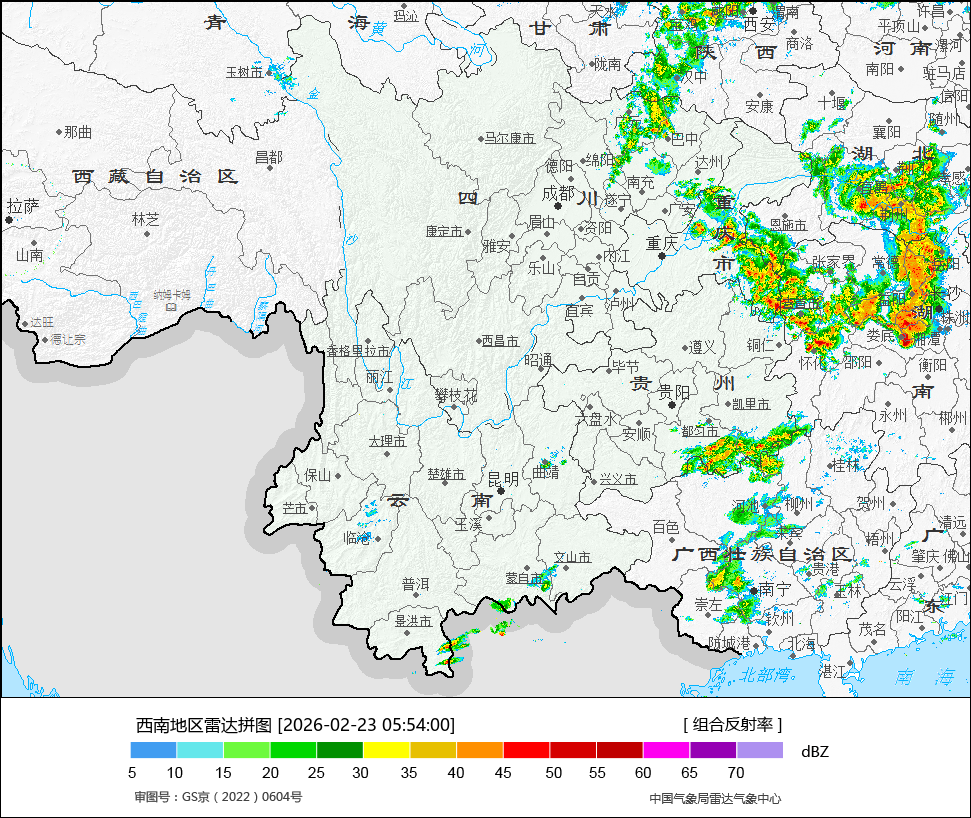Click the 蒙自市 city label
The image size is (971, 818).
[525, 578]
